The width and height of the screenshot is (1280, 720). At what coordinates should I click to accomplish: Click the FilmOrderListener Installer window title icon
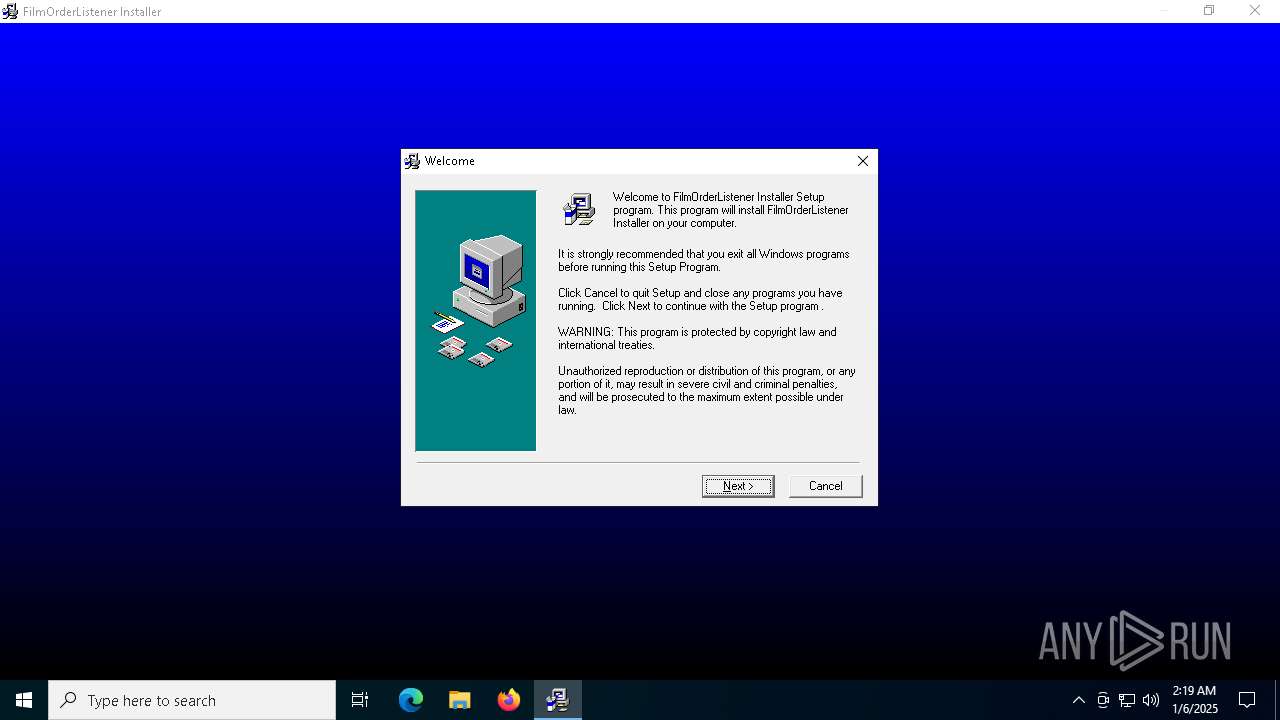tap(10, 11)
